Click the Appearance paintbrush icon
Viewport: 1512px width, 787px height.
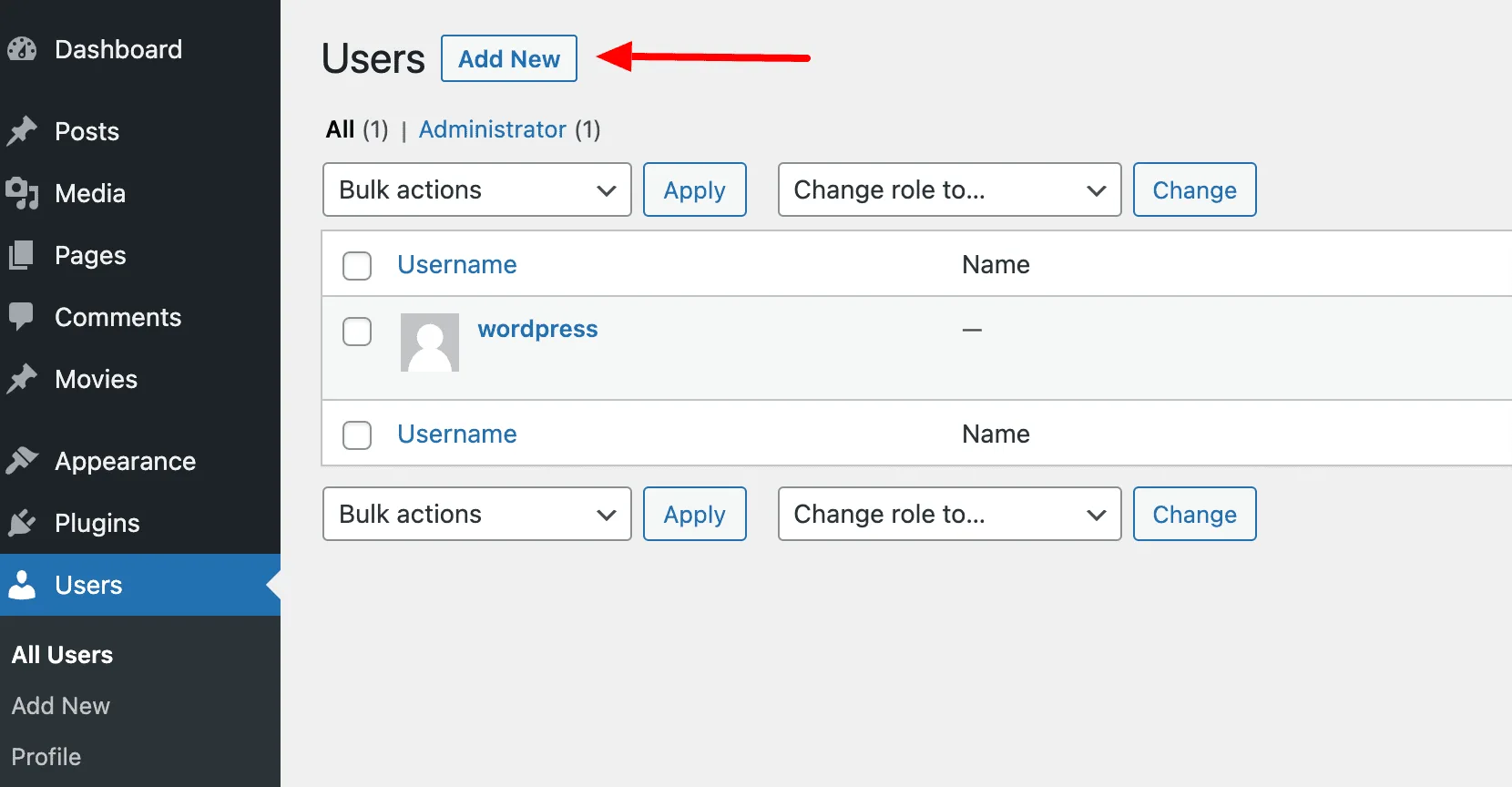coord(22,461)
